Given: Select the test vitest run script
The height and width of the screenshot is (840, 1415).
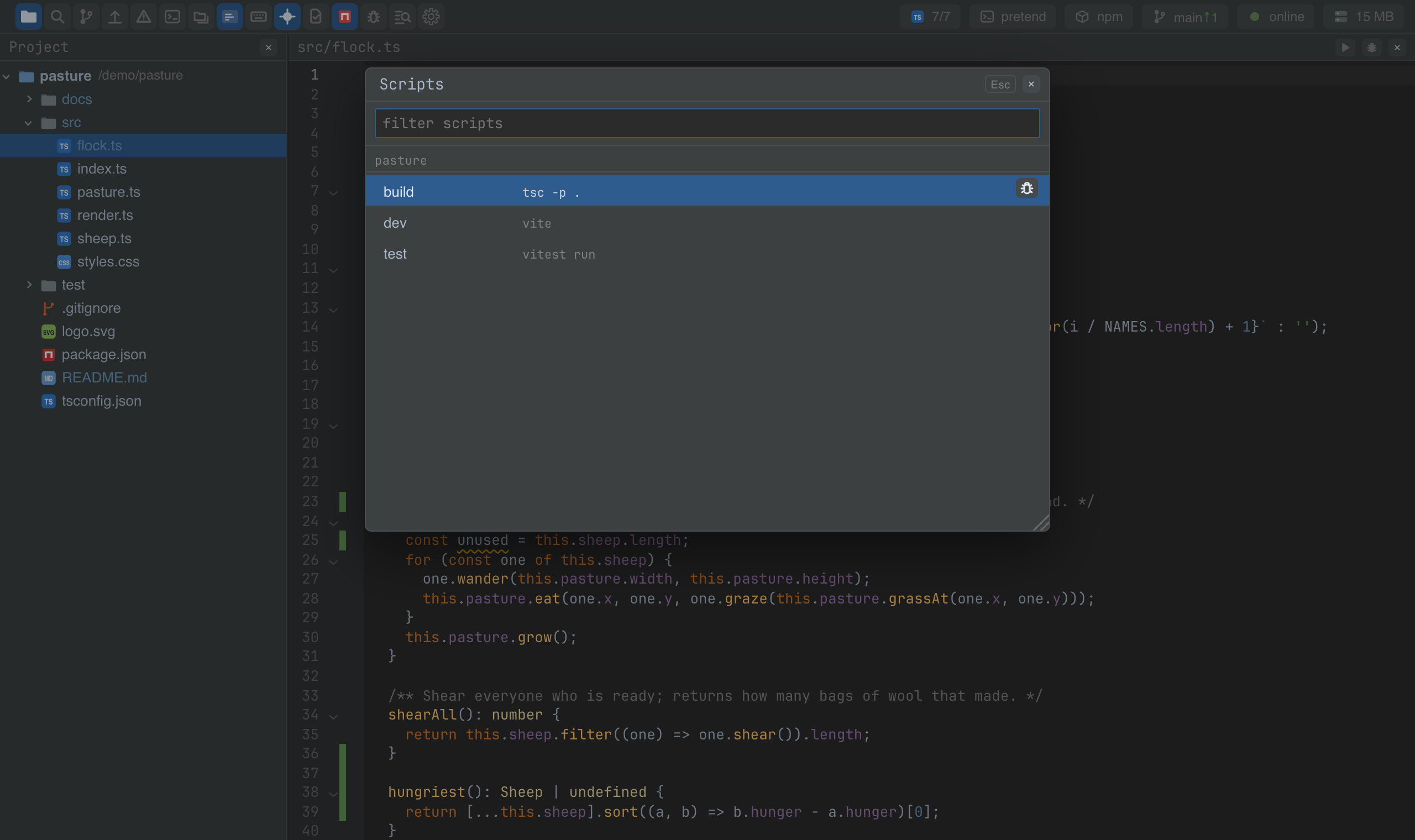Looking at the screenshot, I should click(x=707, y=254).
